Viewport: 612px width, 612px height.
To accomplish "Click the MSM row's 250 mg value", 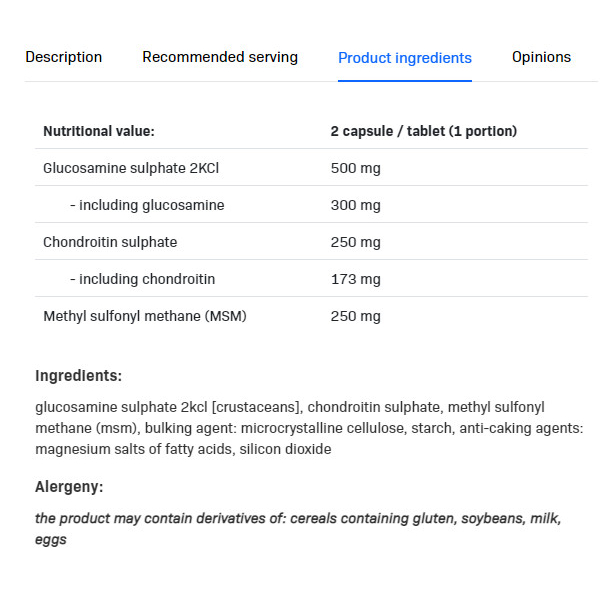I will [355, 316].
